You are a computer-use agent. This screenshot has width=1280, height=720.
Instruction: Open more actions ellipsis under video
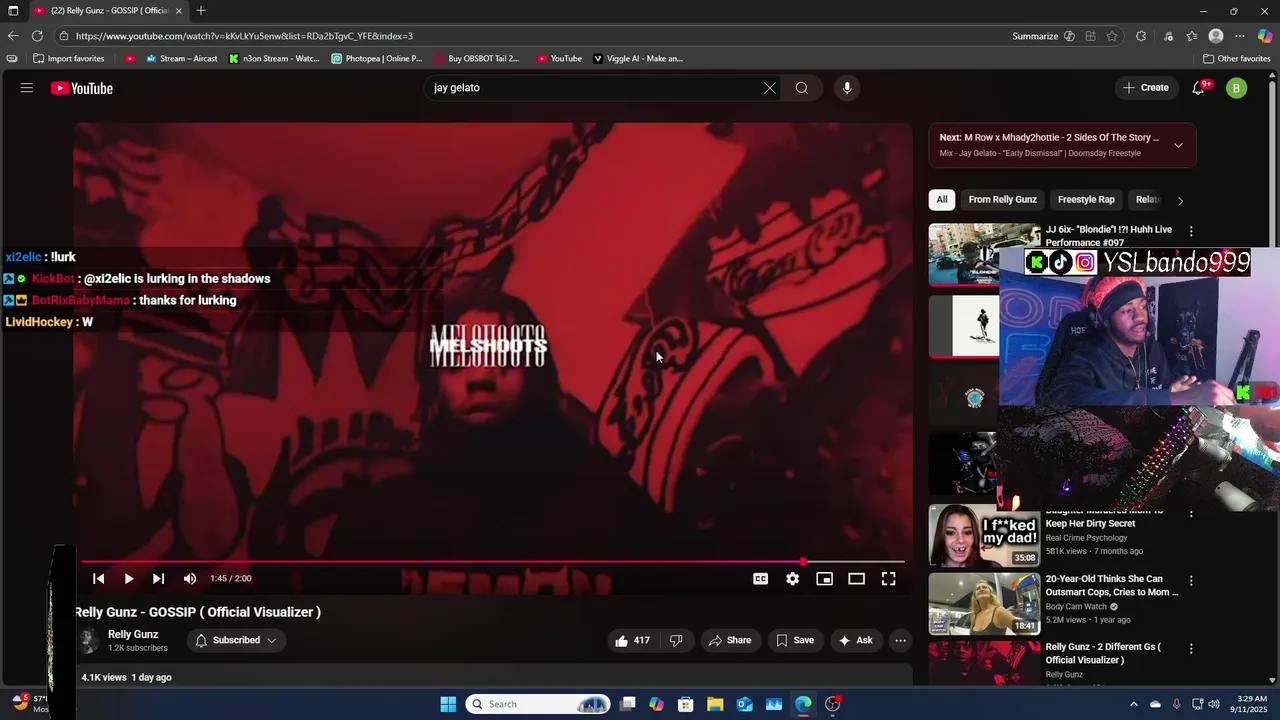[x=900, y=640]
